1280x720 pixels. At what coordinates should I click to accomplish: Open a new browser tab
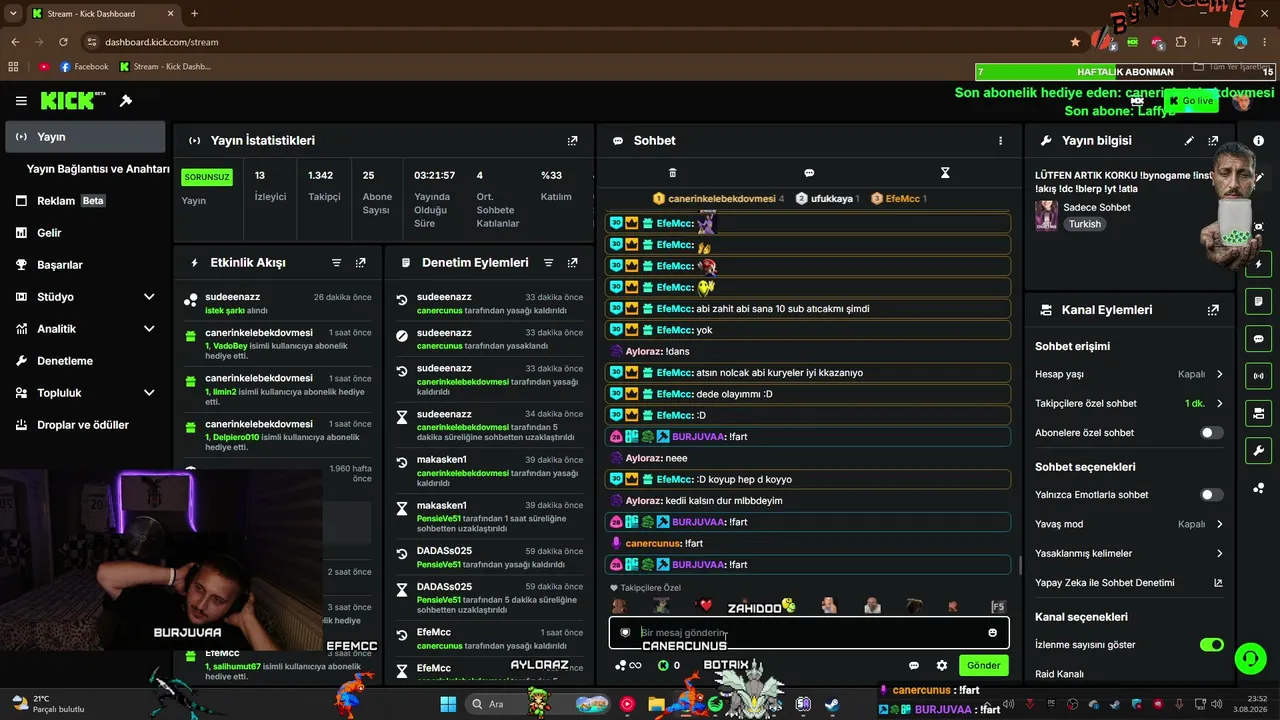pos(194,13)
